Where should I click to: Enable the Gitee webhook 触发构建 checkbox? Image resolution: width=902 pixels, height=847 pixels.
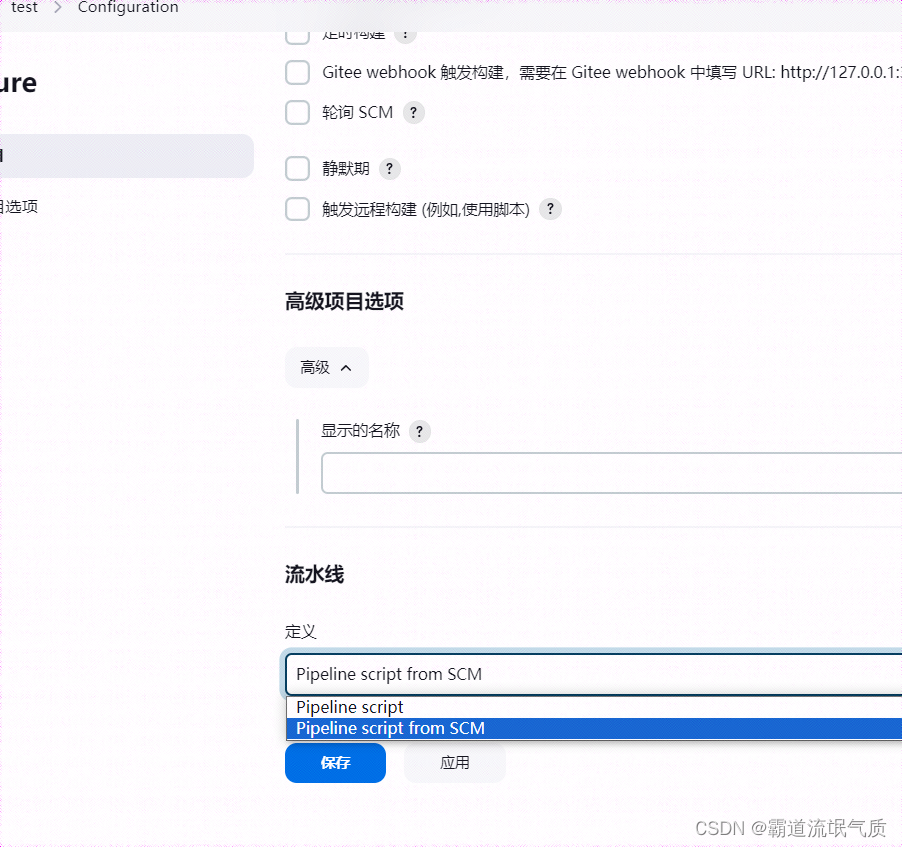pyautogui.click(x=297, y=72)
